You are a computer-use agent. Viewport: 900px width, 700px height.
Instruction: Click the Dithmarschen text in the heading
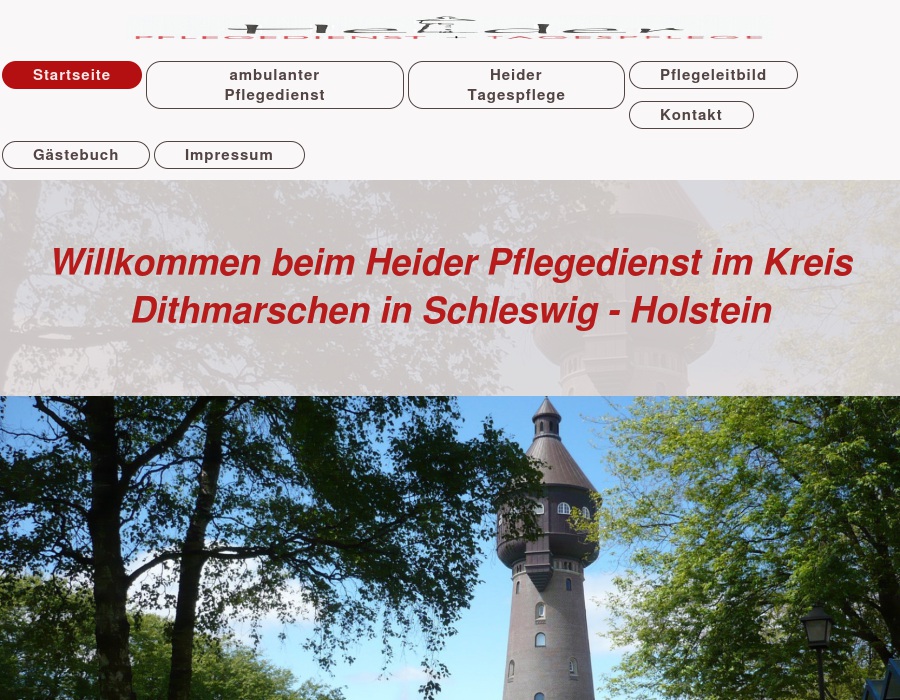pyautogui.click(x=247, y=310)
